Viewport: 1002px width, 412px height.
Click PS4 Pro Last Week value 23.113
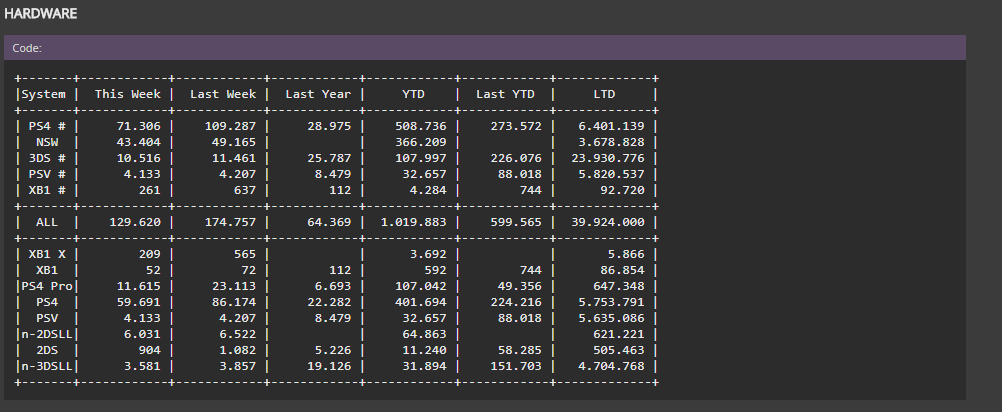click(234, 286)
